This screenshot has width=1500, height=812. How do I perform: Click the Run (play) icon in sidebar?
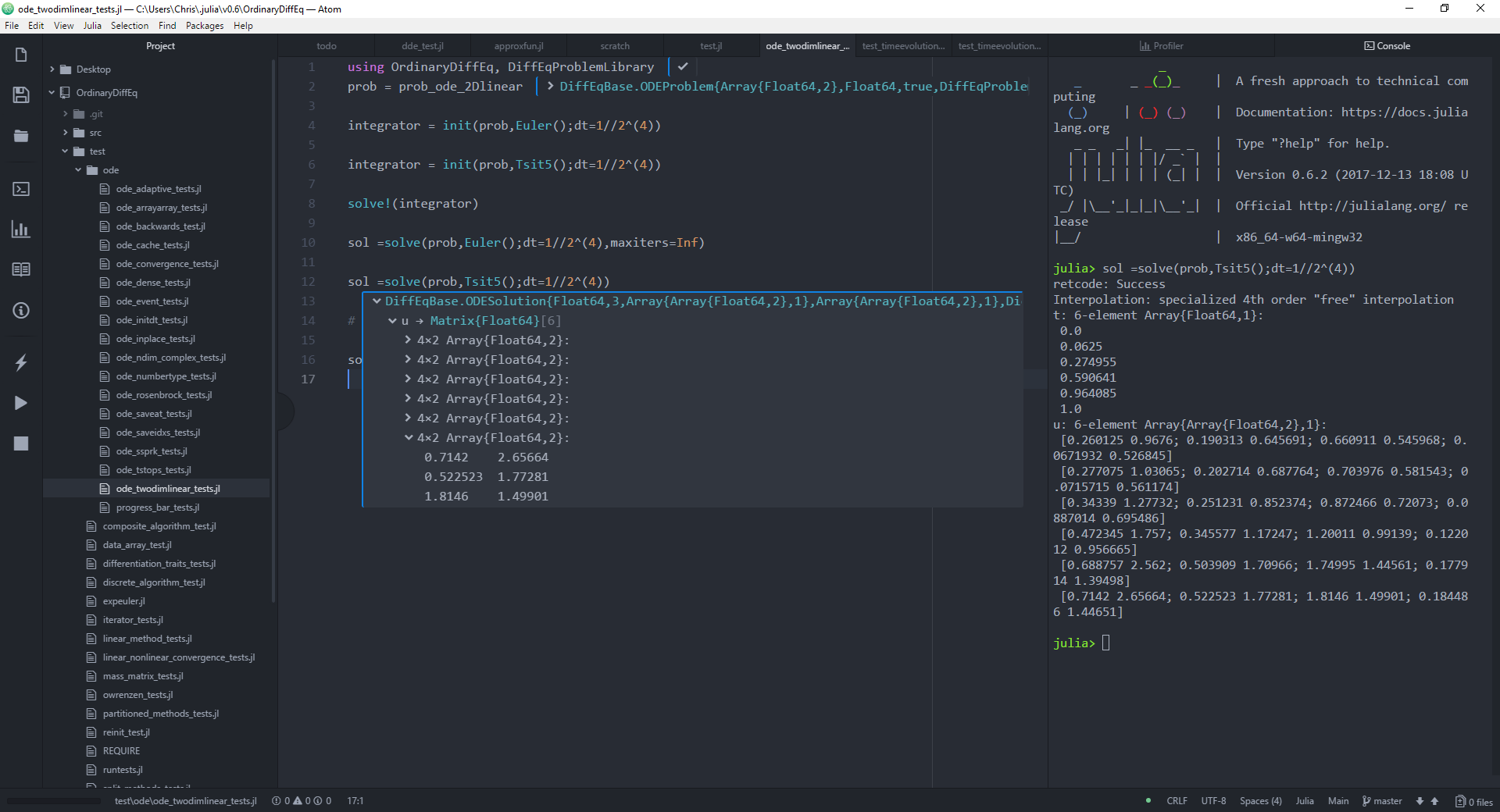tap(21, 403)
